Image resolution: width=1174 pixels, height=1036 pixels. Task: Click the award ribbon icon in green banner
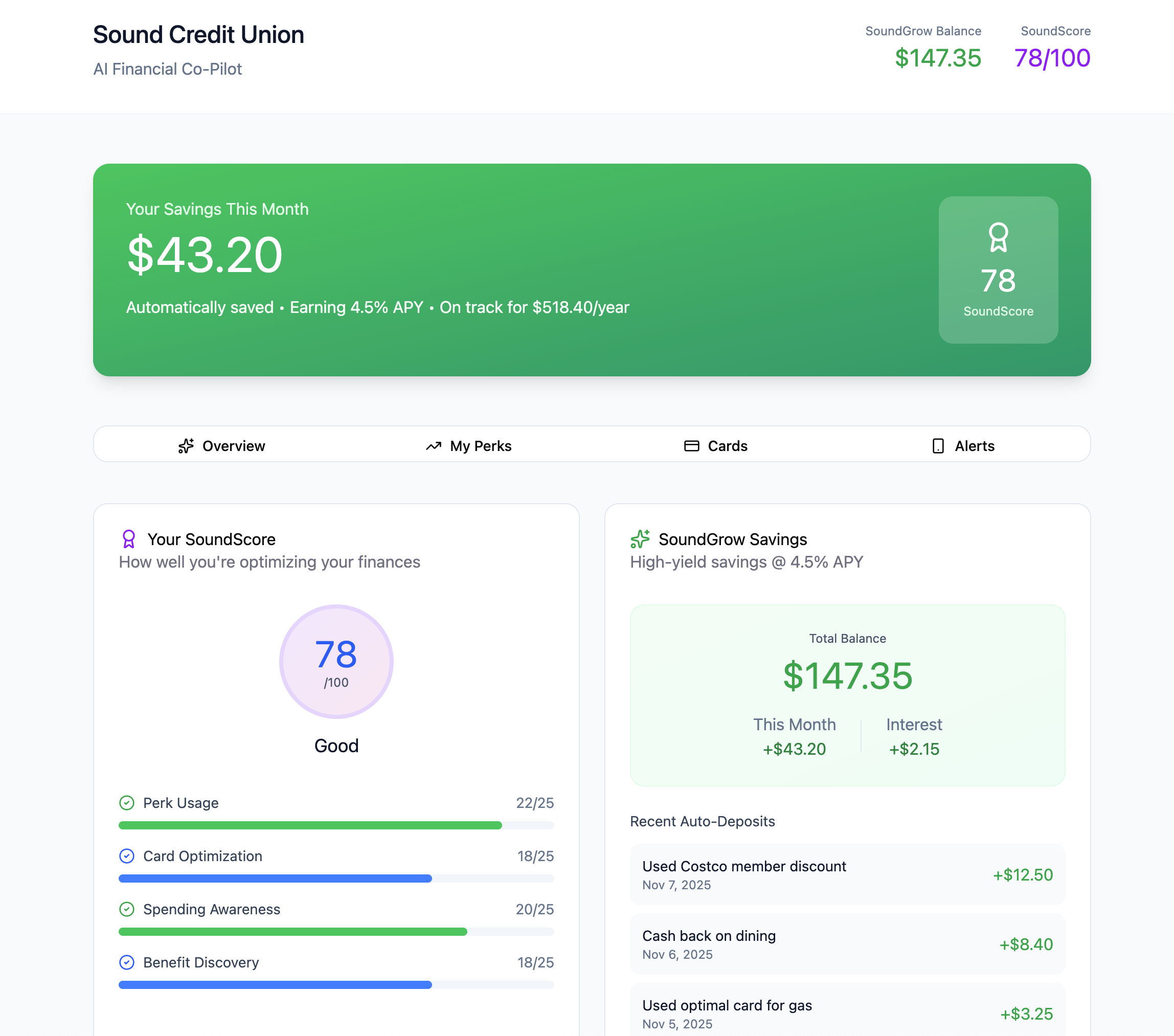pos(998,237)
